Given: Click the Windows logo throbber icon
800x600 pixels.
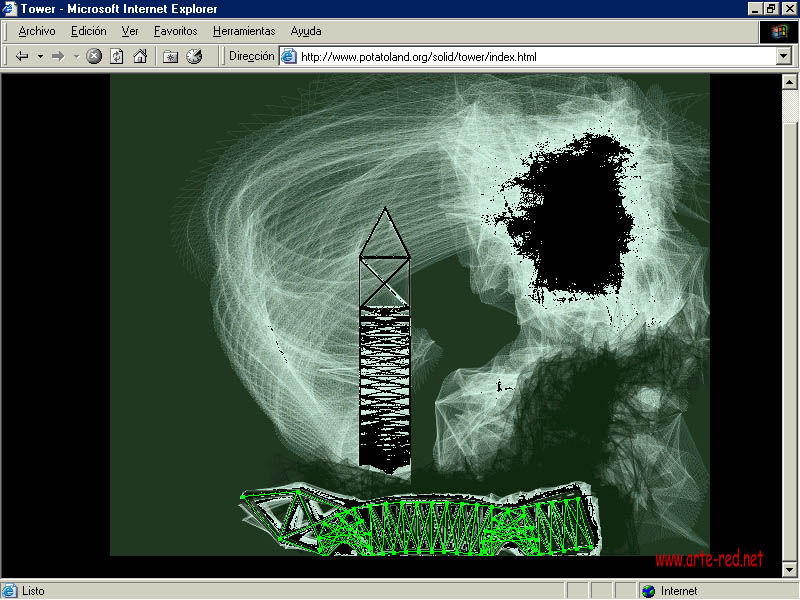Looking at the screenshot, I should (x=779, y=31).
